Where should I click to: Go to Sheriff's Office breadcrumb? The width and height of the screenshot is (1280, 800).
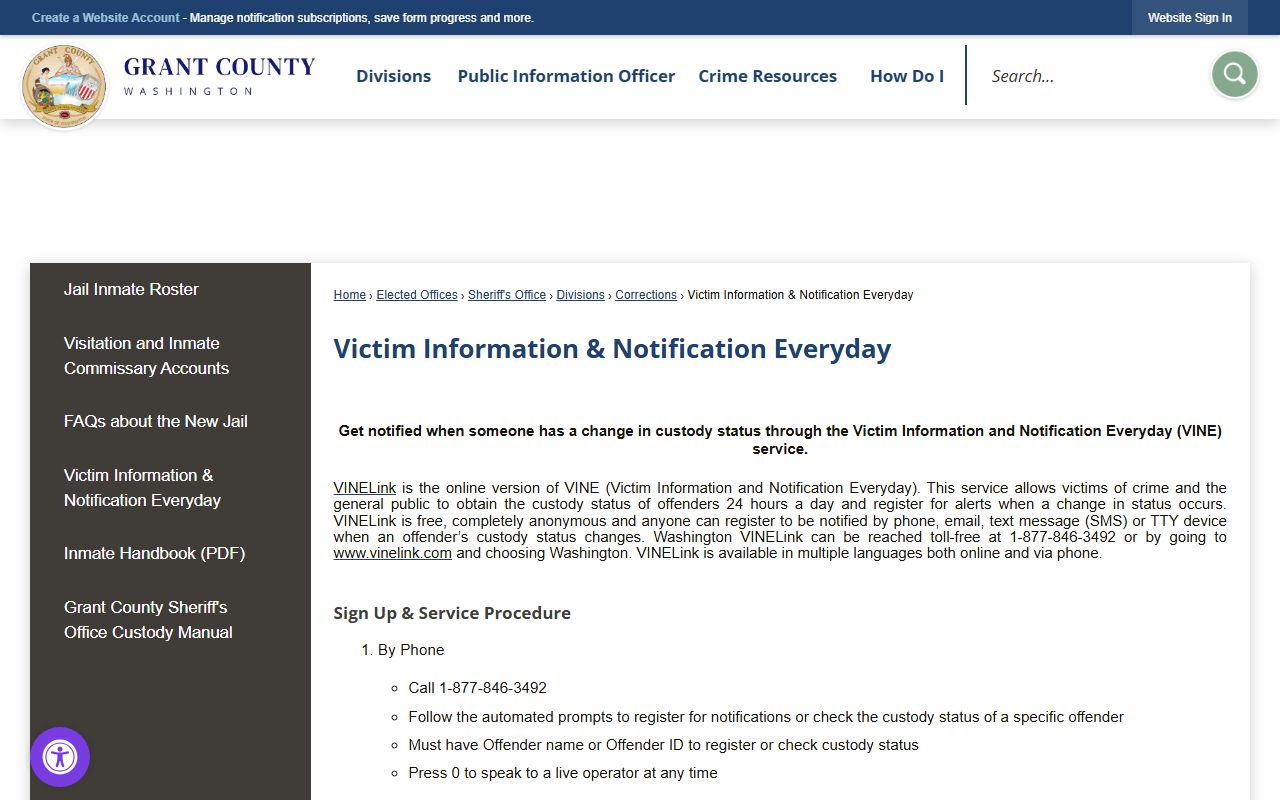507,295
